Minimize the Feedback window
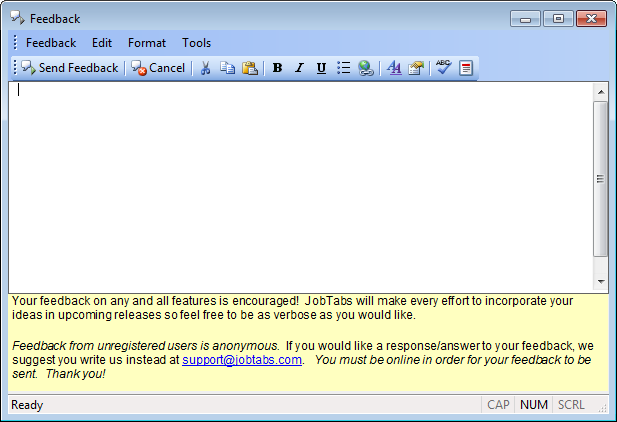The height and width of the screenshot is (422, 617). coord(525,19)
